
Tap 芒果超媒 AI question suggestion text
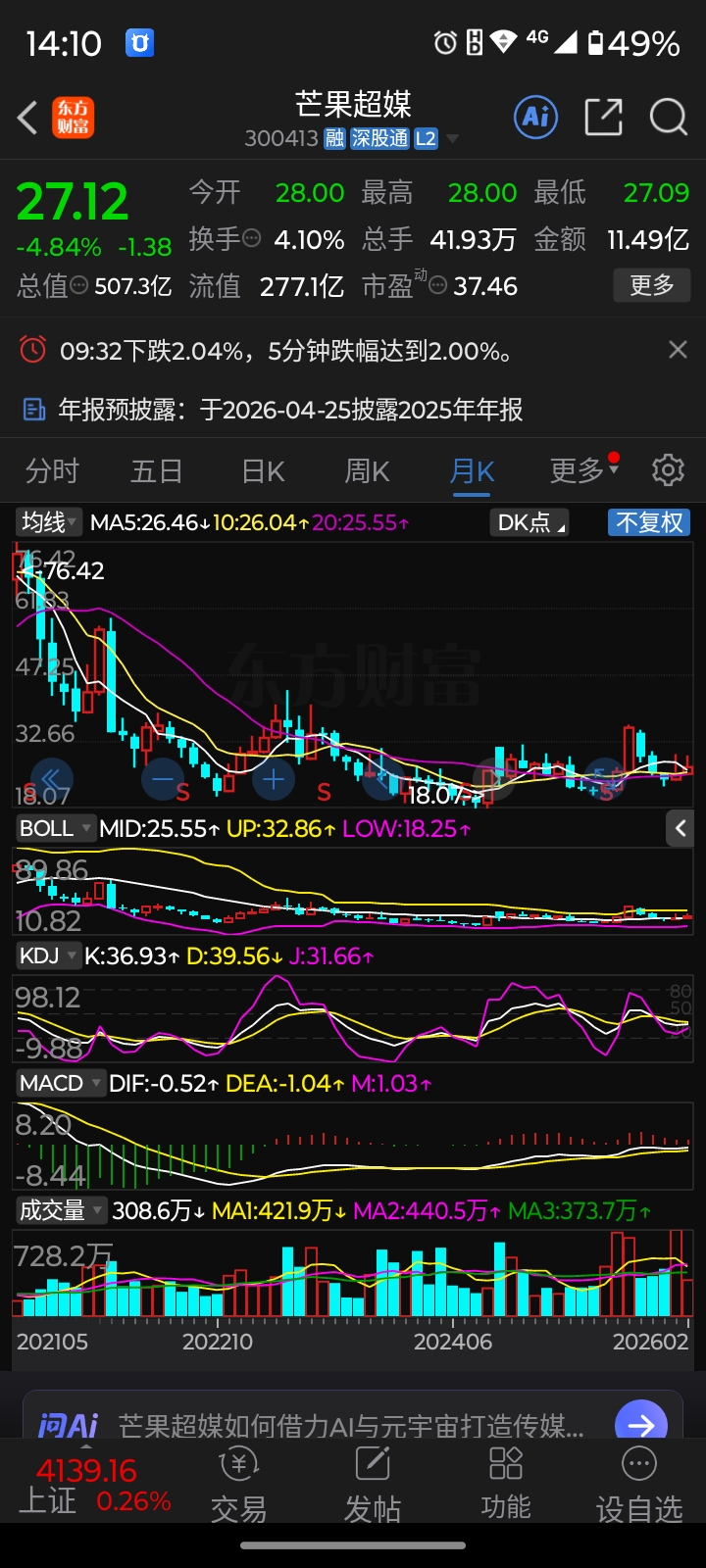351,1424
